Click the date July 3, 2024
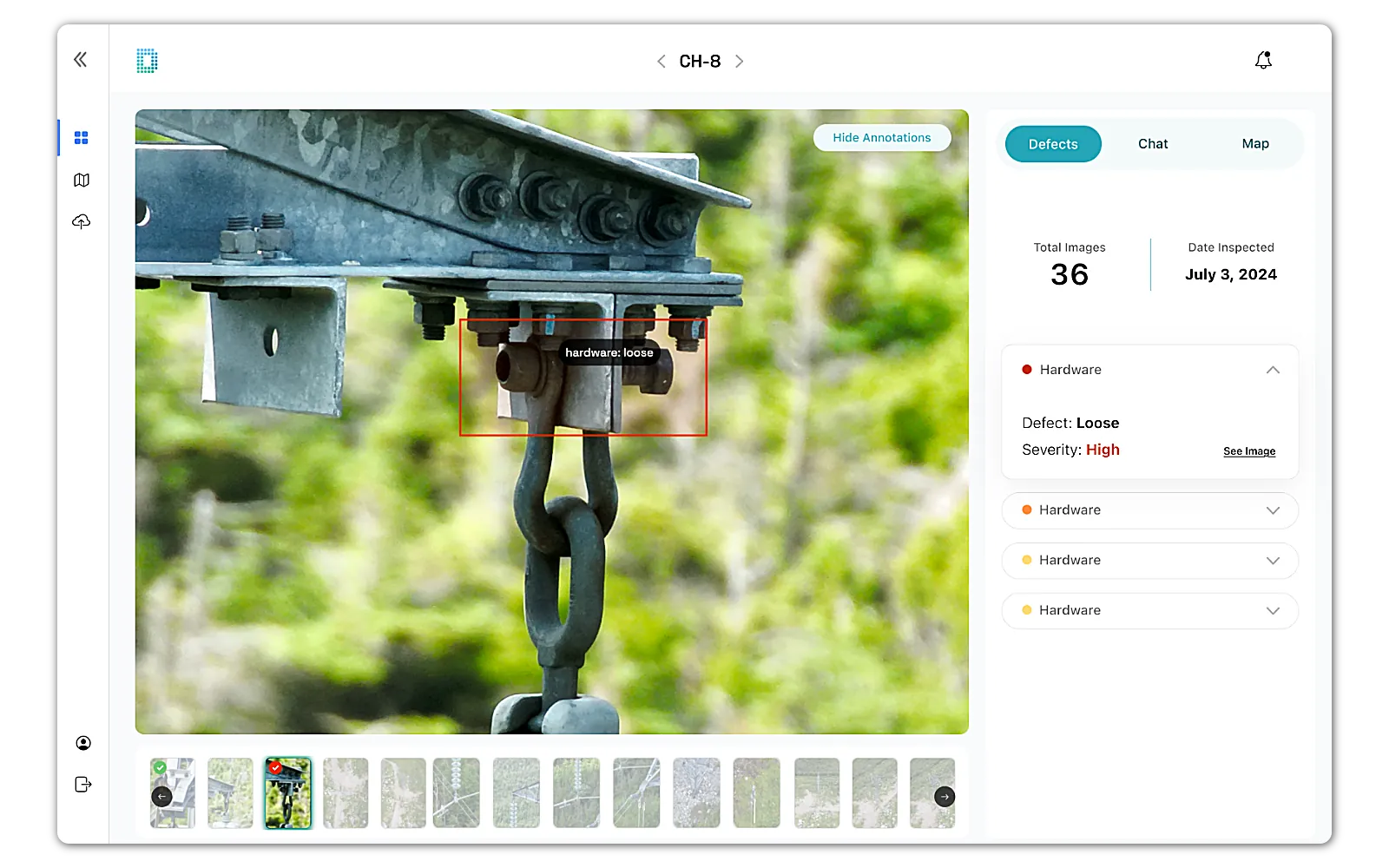This screenshot has height=868, width=1389. 1231,274
